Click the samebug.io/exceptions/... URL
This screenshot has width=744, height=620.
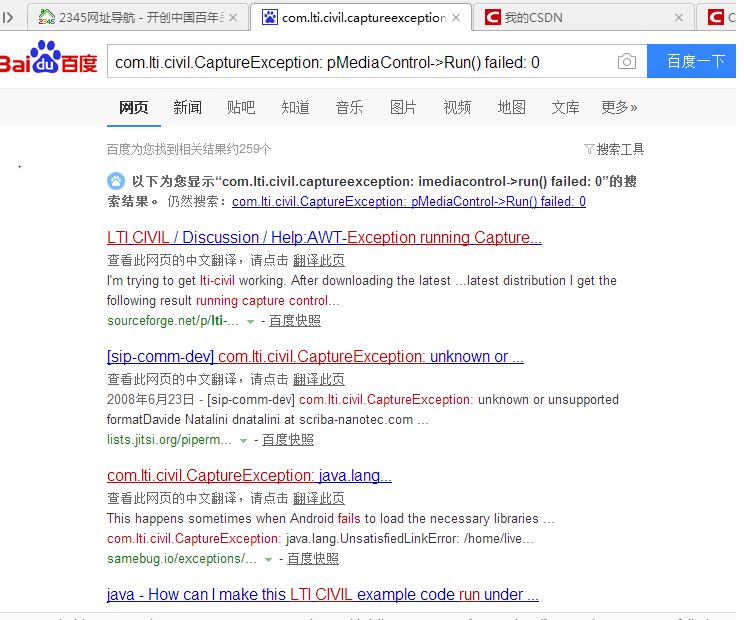point(182,559)
